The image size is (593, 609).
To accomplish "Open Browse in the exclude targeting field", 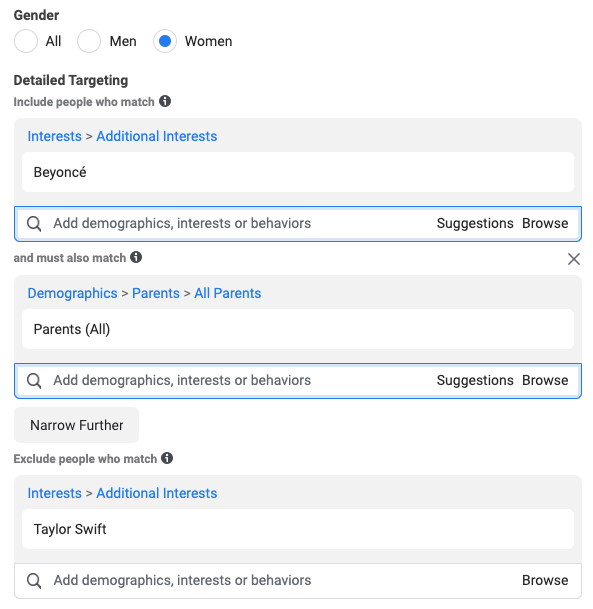I will tap(545, 580).
